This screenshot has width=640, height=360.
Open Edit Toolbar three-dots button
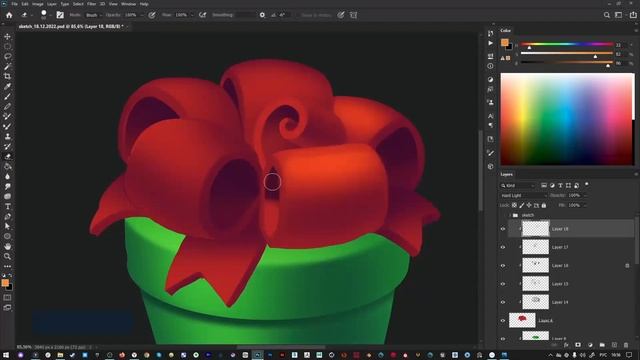[x=7, y=266]
